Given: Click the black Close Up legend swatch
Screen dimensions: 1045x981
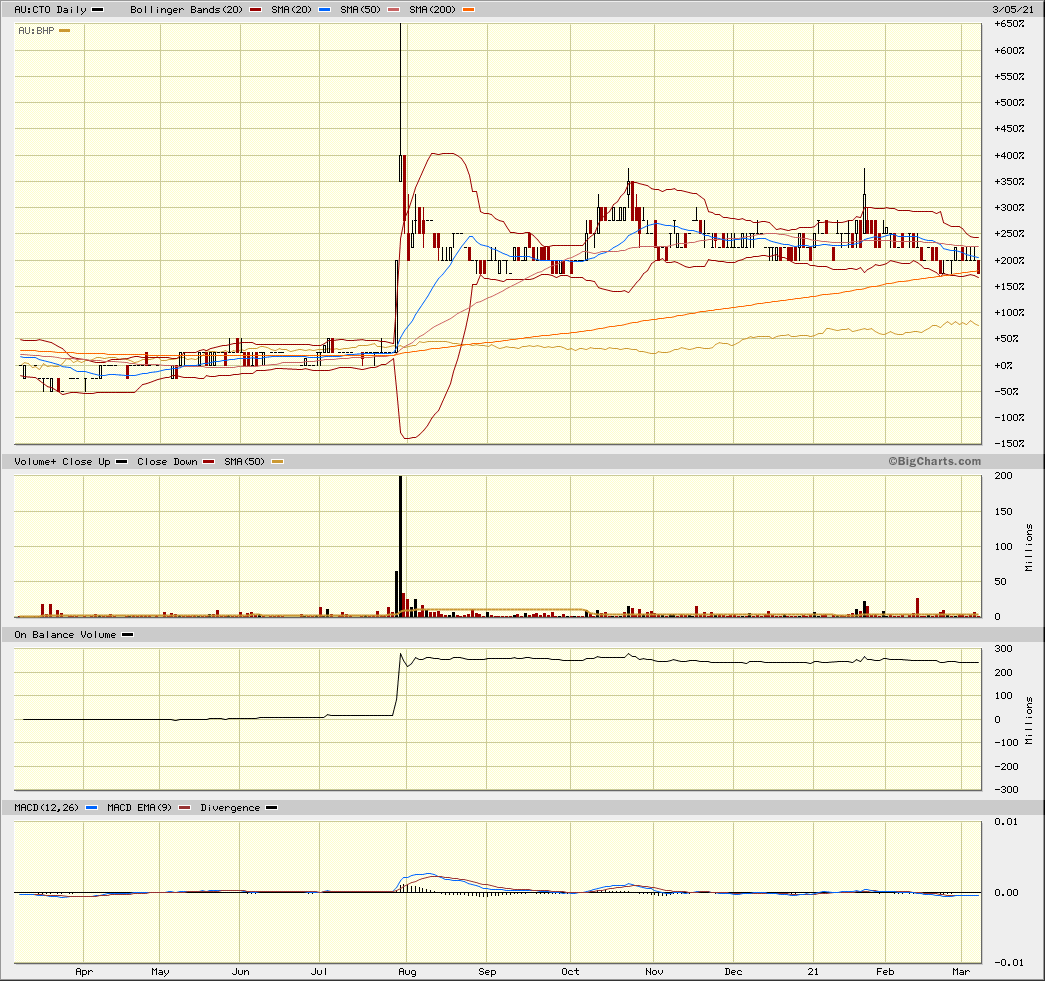Looking at the screenshot, I should [x=121, y=462].
